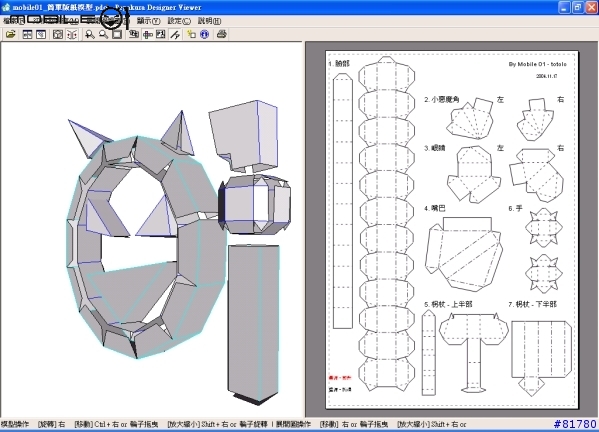This screenshot has height=432, width=599.
Task: Click the split window layout icon
Action: (x=27, y=34)
